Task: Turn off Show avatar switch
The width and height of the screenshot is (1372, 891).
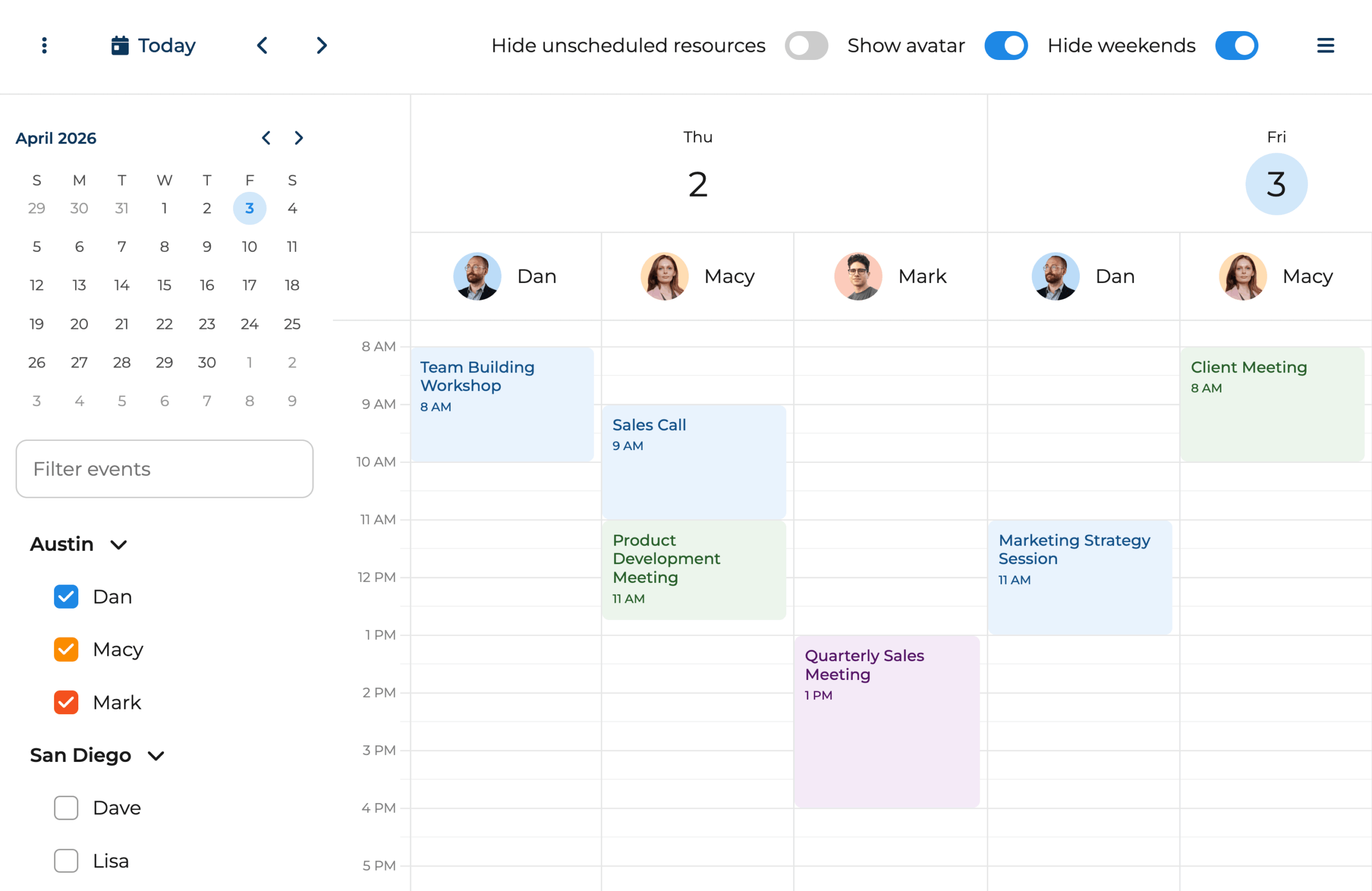Action: click(1005, 46)
